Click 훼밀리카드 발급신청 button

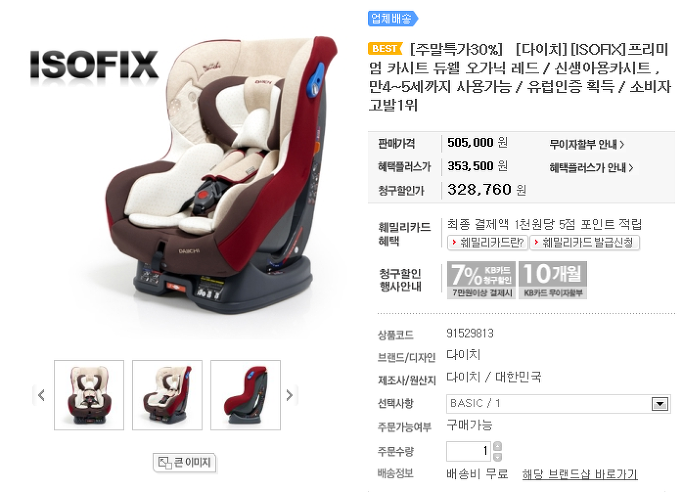[x=585, y=243]
